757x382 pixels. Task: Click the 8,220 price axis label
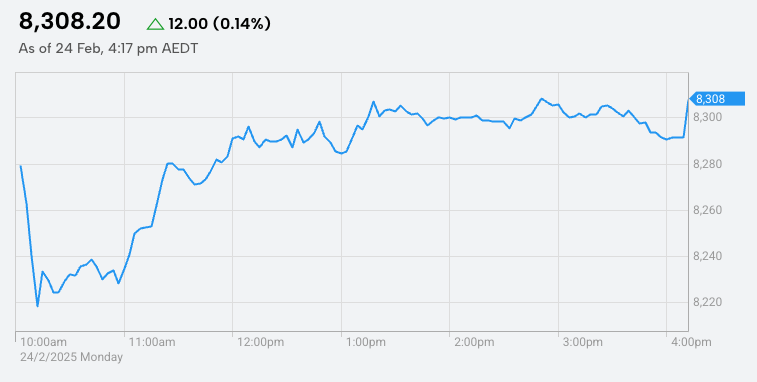click(707, 302)
